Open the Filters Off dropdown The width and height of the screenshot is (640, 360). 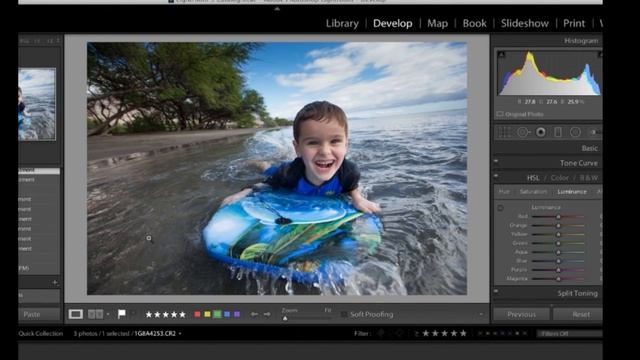570,333
